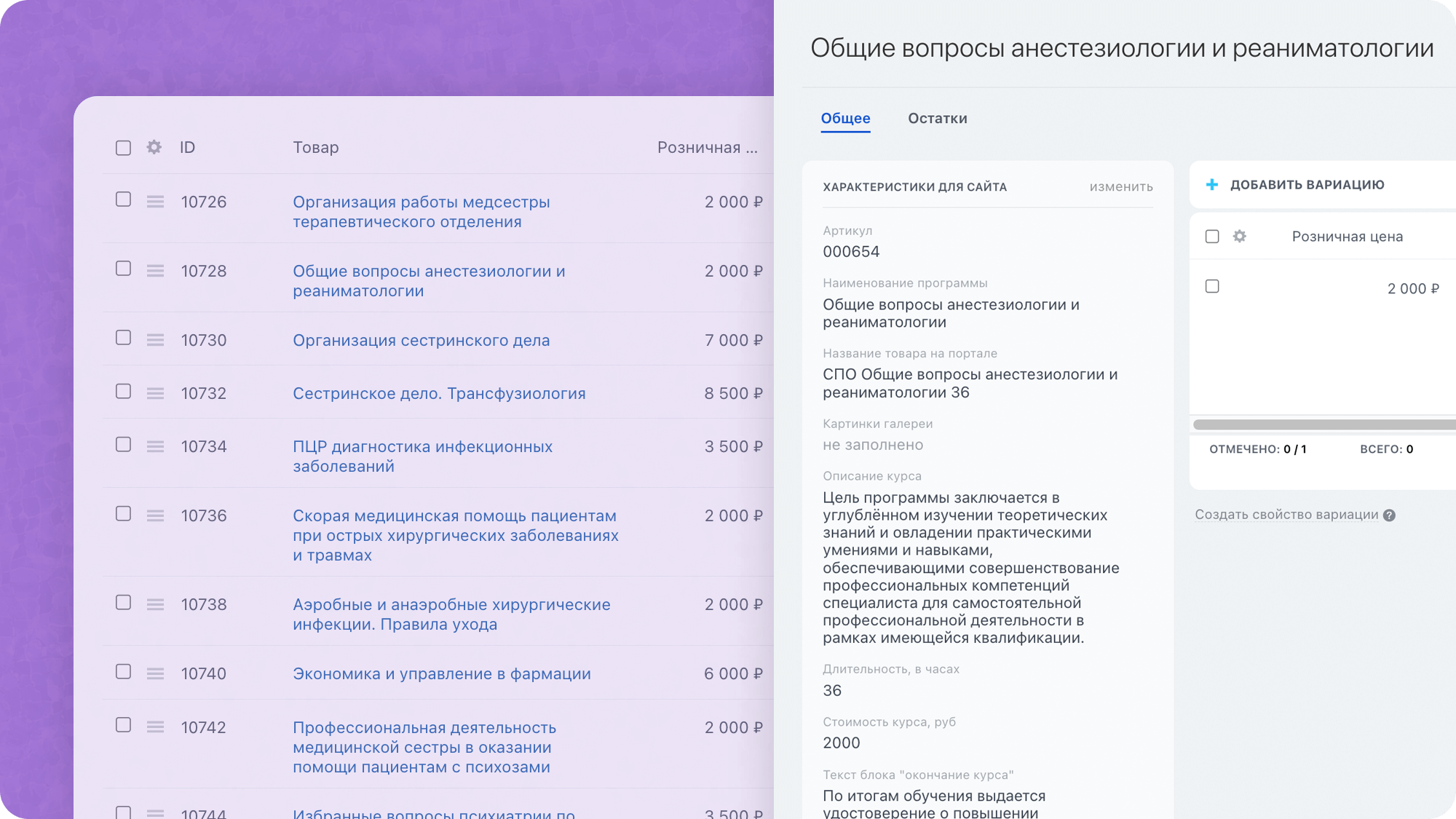Check the box next to product 10738

tap(122, 602)
